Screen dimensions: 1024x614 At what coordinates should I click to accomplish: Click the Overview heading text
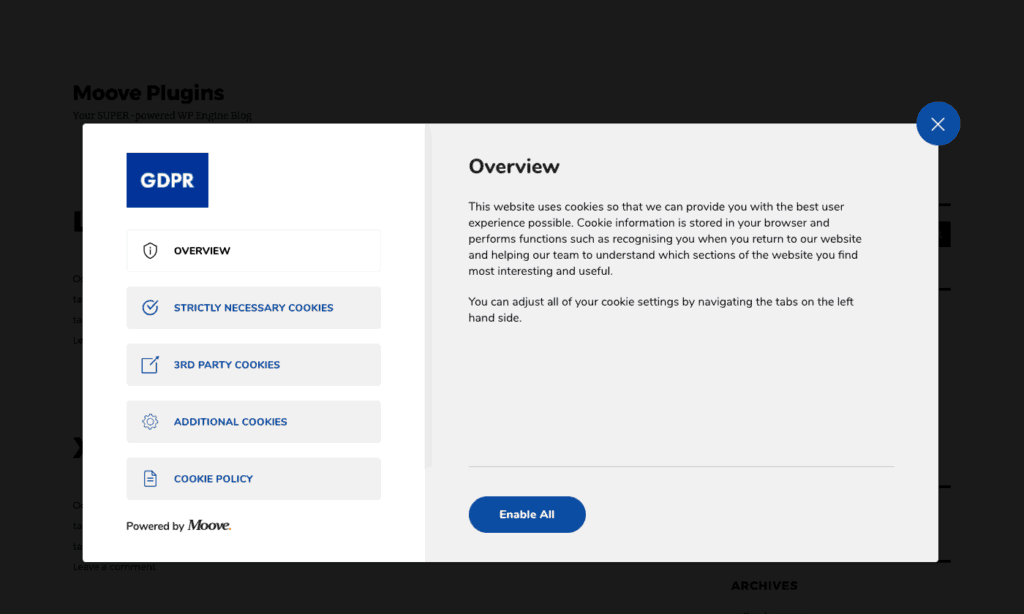514,167
